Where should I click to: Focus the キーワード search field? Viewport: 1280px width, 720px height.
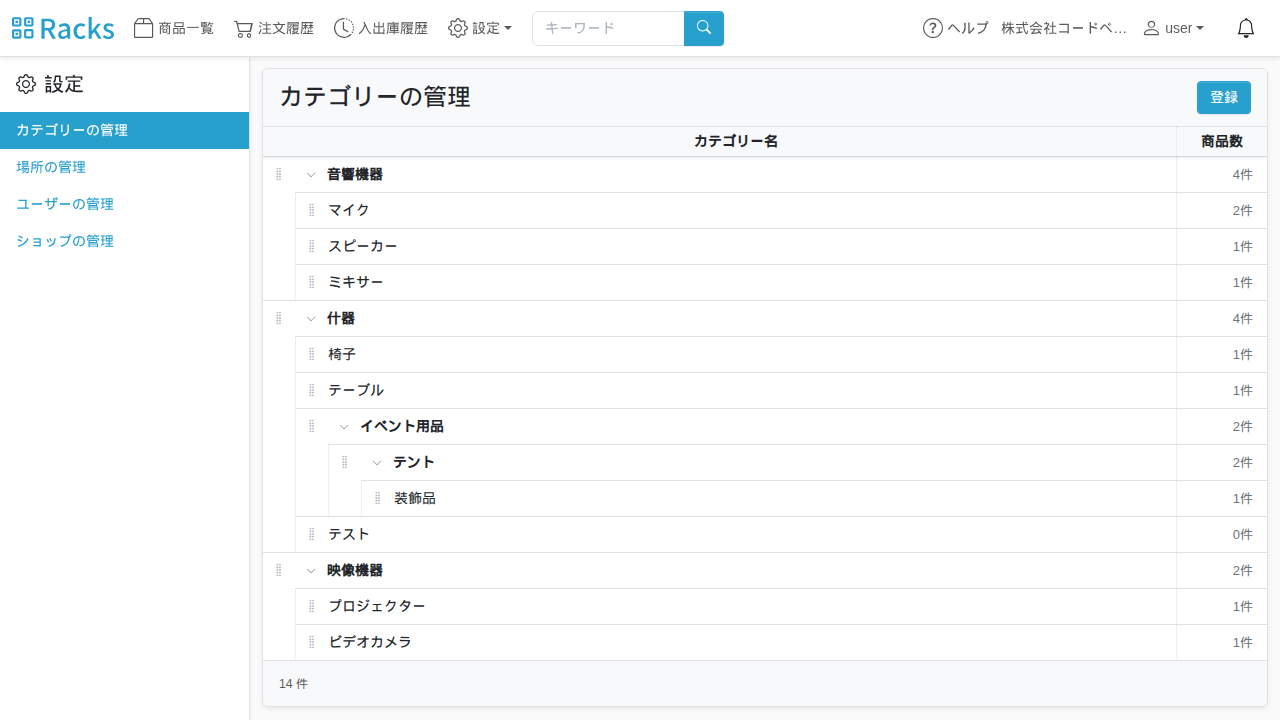click(x=608, y=28)
